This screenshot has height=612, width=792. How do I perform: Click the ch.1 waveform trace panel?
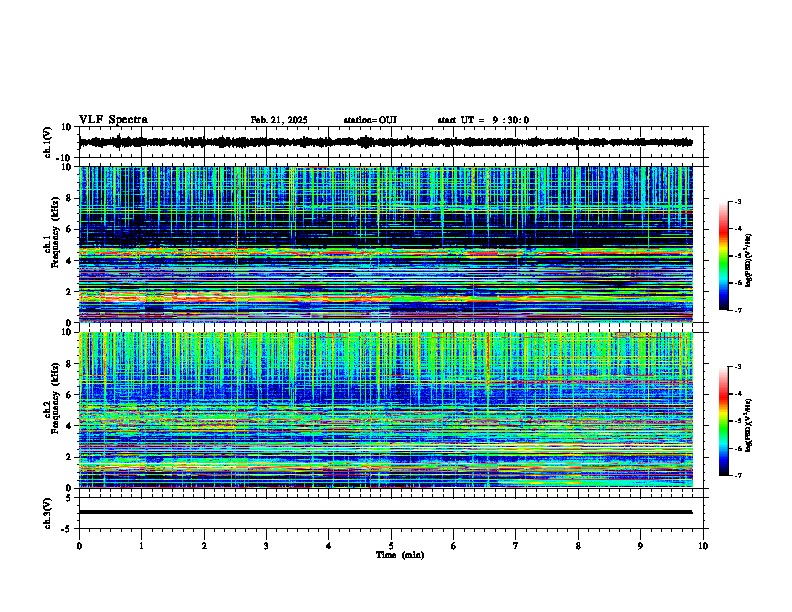tap(391, 142)
